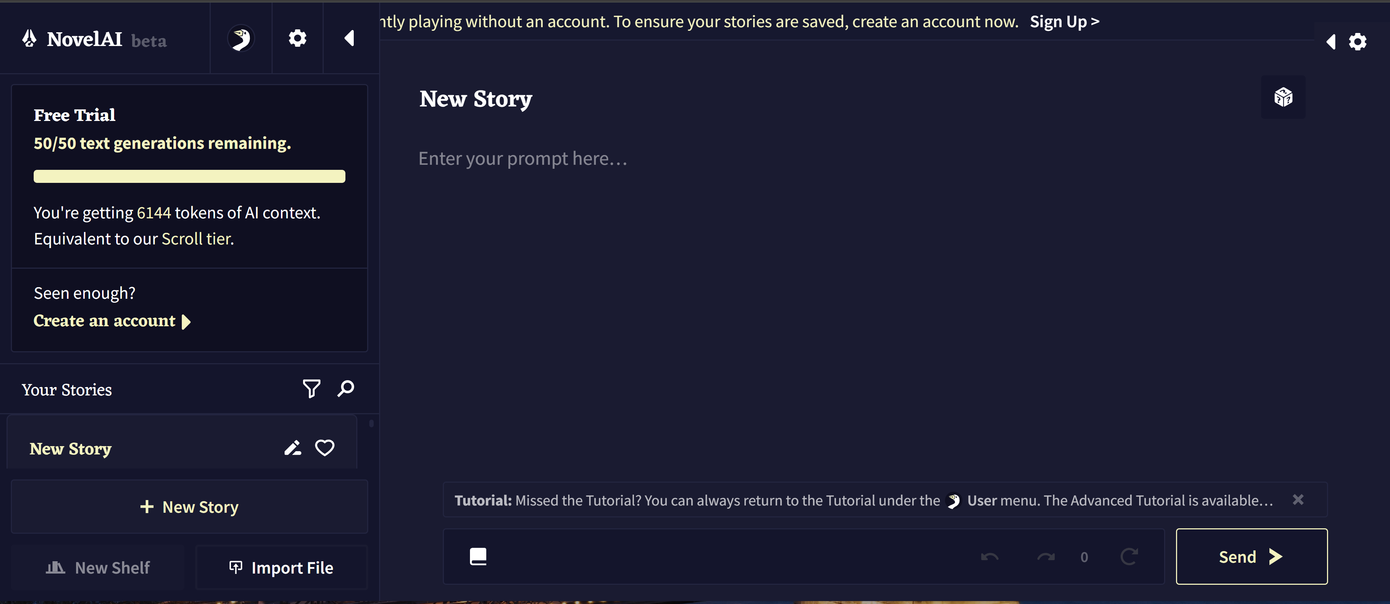Image resolution: width=1390 pixels, height=604 pixels.
Task: Click the Retry circular arrow icon
Action: point(1129,557)
